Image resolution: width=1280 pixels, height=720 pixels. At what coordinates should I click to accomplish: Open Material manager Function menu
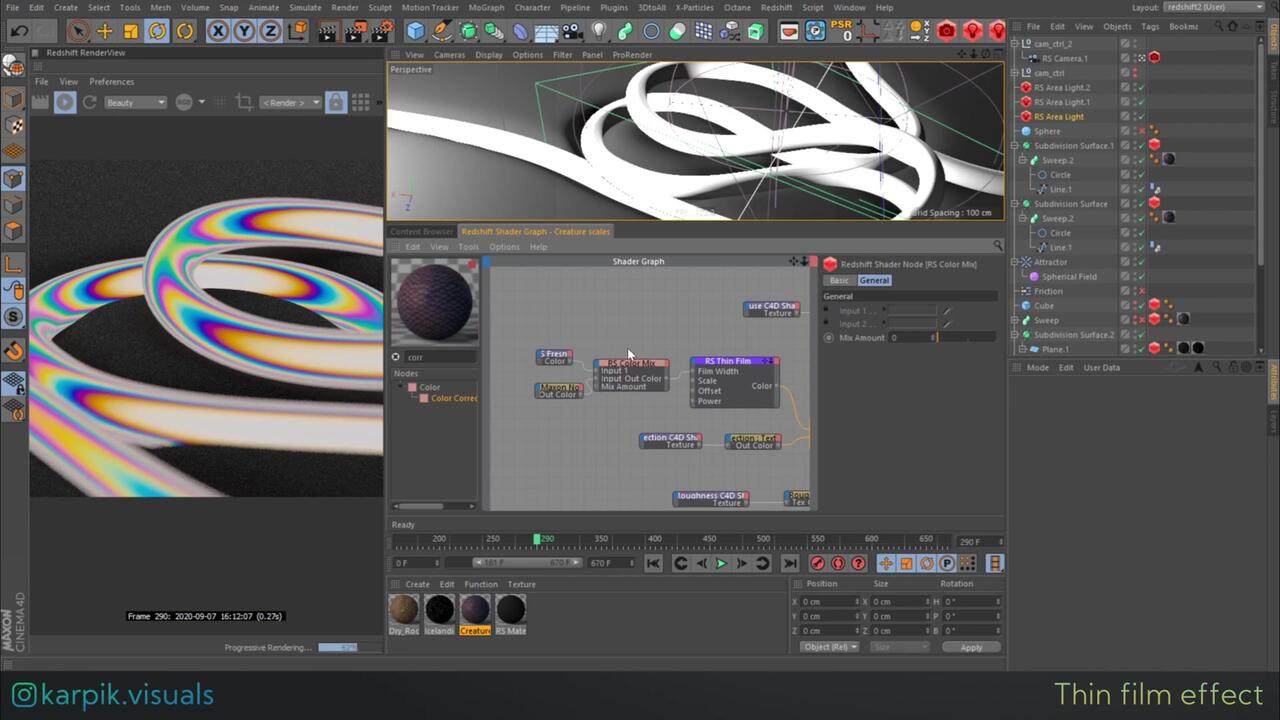(x=481, y=584)
